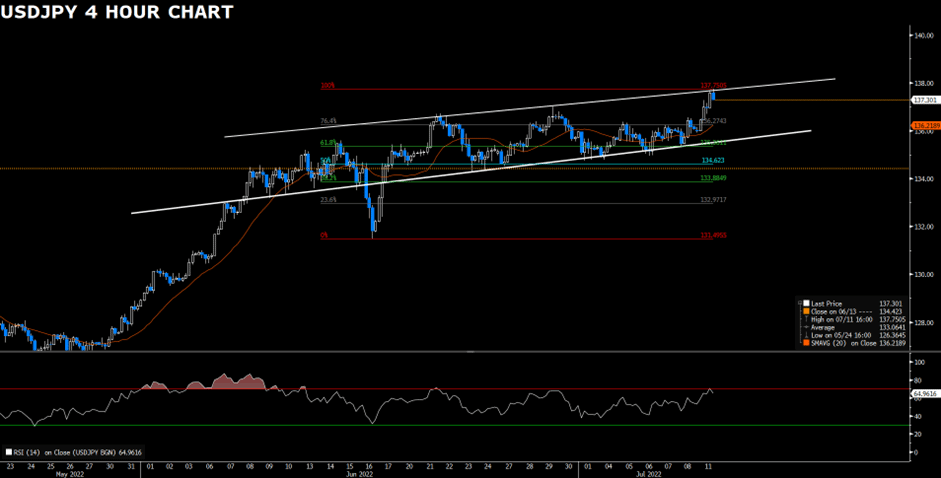
Task: Select the 100% Fibonacci level label
Action: pos(326,86)
